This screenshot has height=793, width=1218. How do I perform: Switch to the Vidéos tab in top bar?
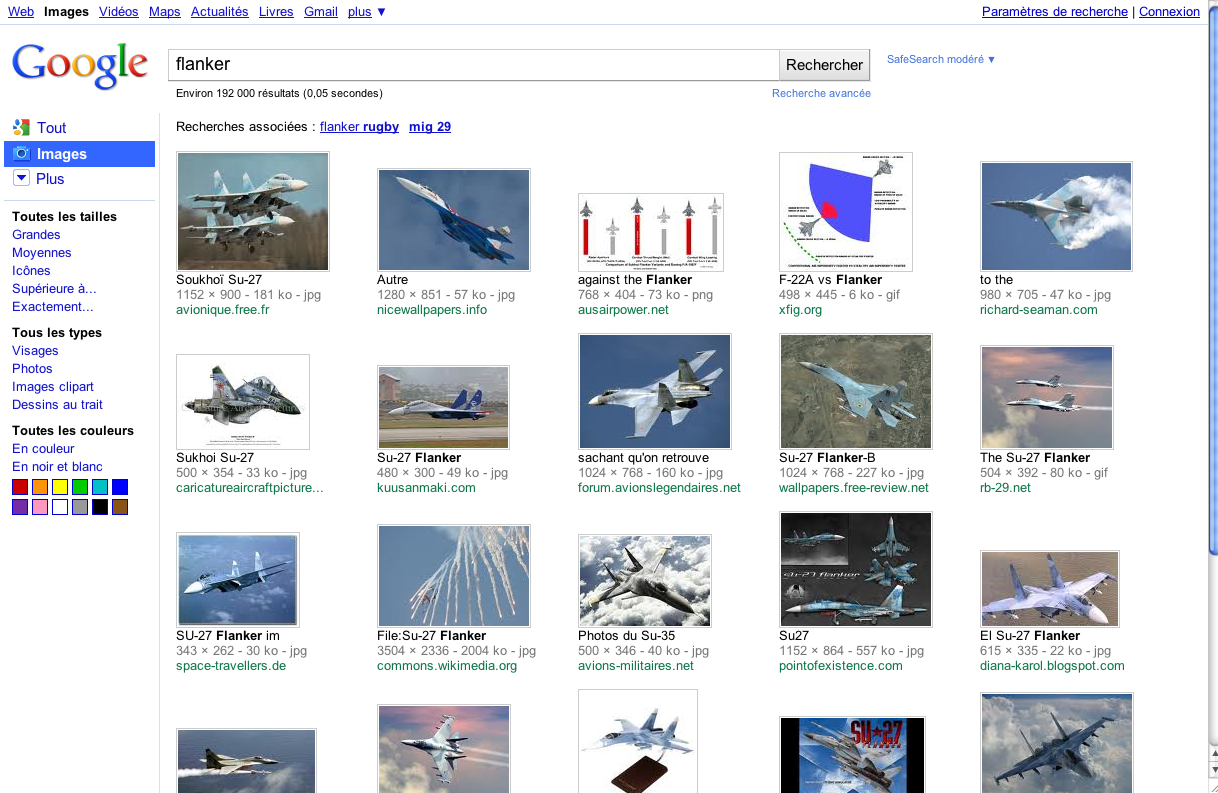click(119, 12)
